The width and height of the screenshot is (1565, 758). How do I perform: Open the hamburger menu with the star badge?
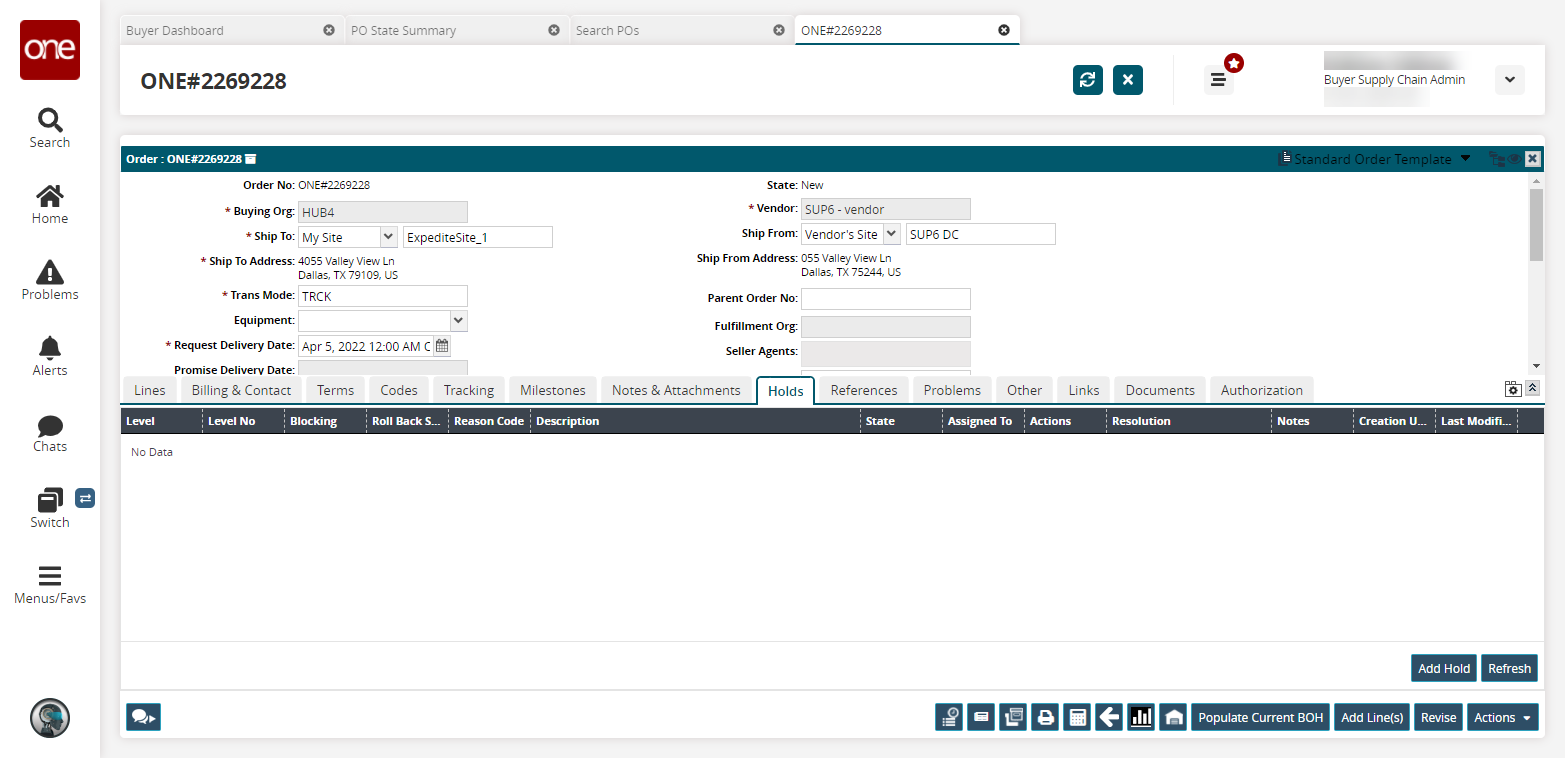[1218, 80]
